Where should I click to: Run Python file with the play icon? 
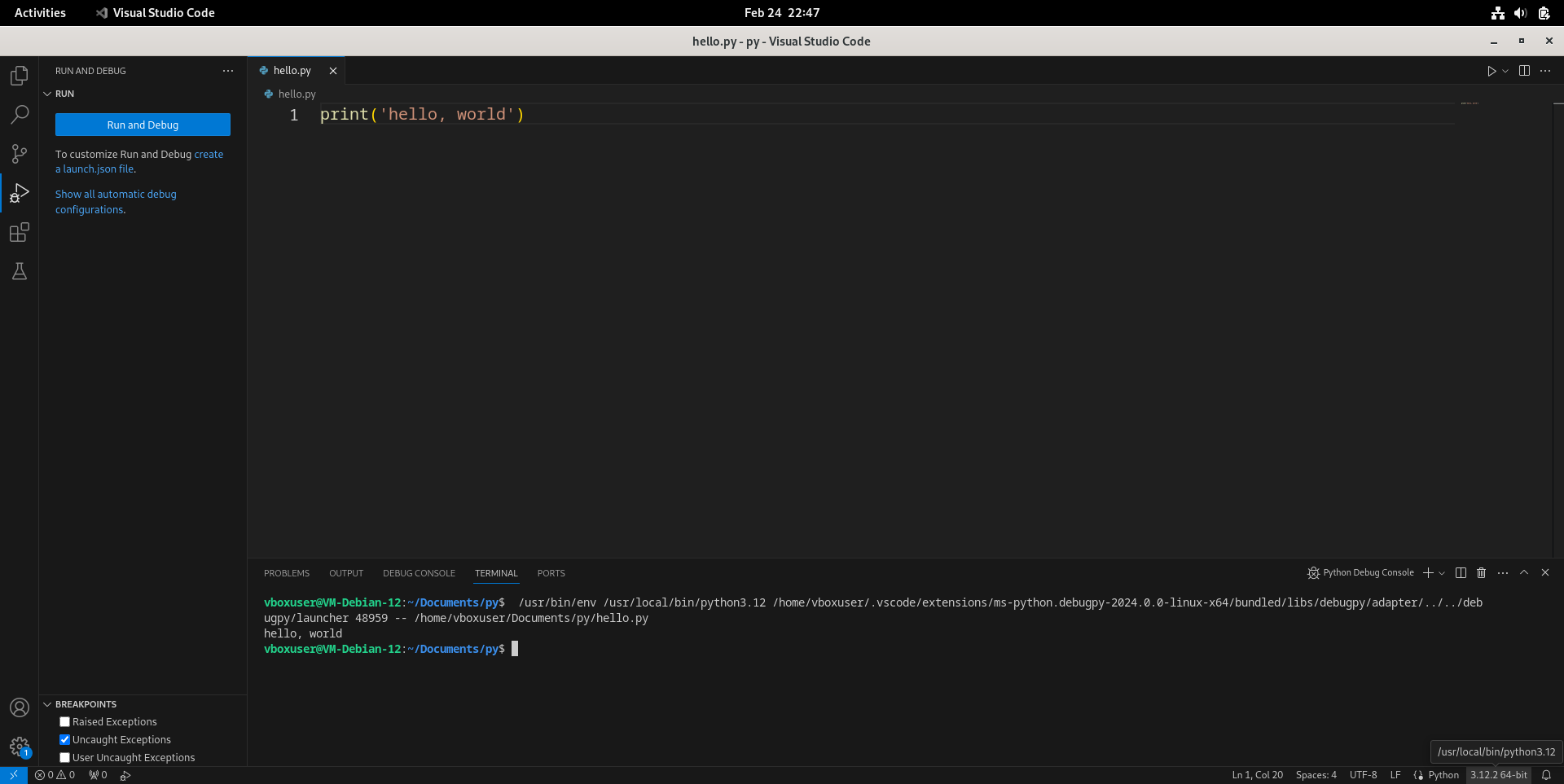(x=1491, y=71)
